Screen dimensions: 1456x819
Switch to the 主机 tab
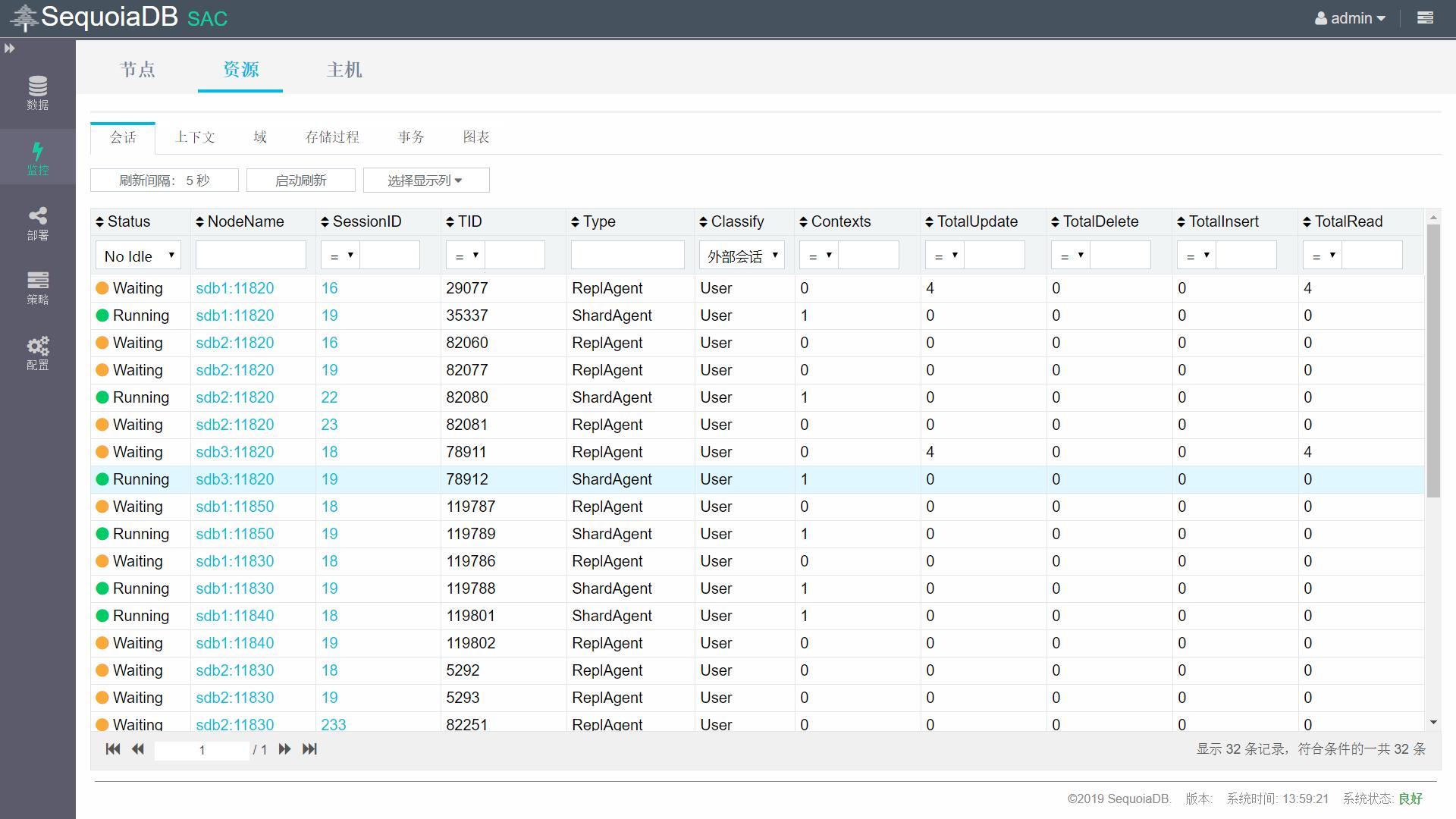click(344, 70)
